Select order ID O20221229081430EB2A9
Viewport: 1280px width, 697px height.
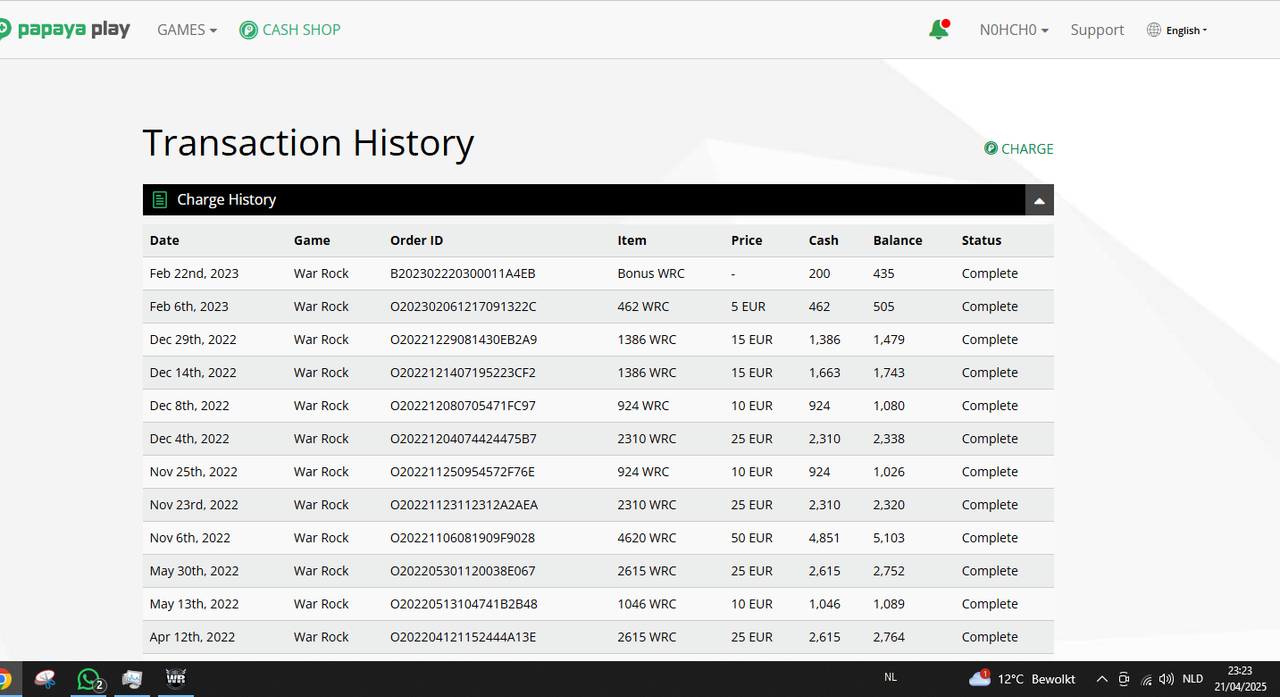click(x=463, y=339)
